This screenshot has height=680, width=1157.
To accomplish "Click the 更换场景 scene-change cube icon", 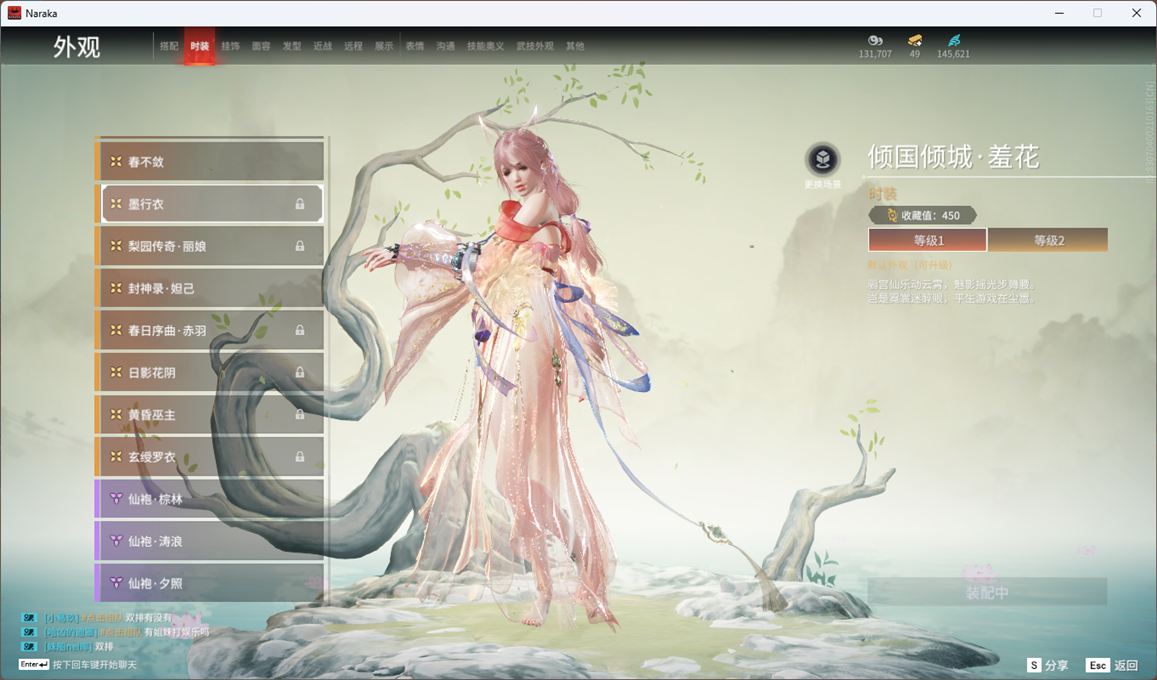I will pyautogui.click(x=823, y=159).
